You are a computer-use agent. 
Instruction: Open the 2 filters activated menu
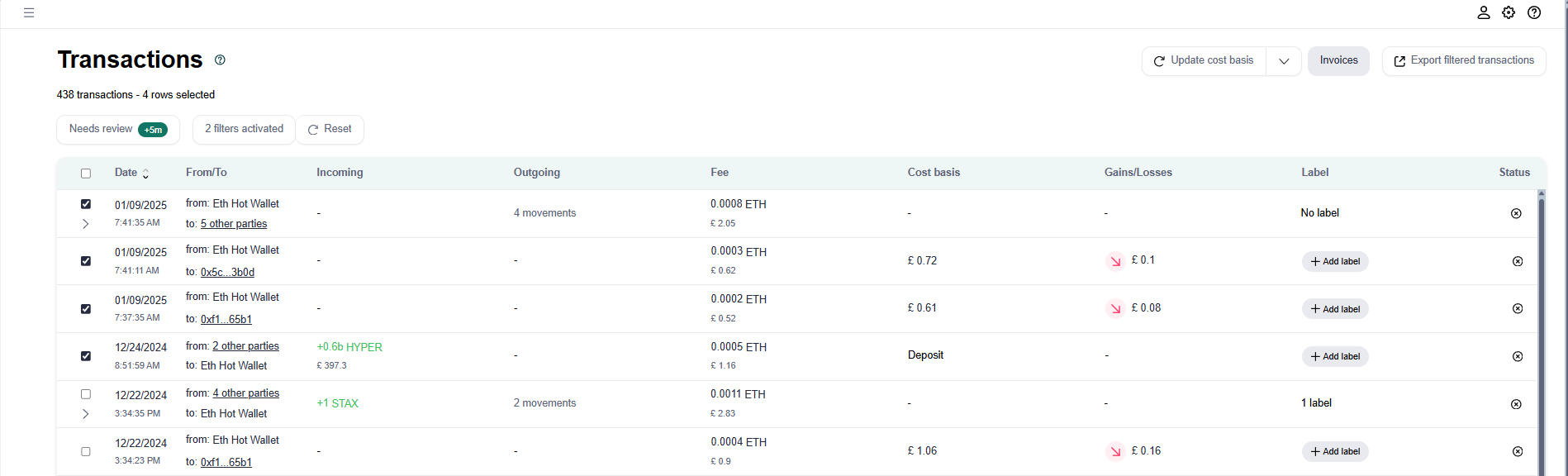point(244,130)
